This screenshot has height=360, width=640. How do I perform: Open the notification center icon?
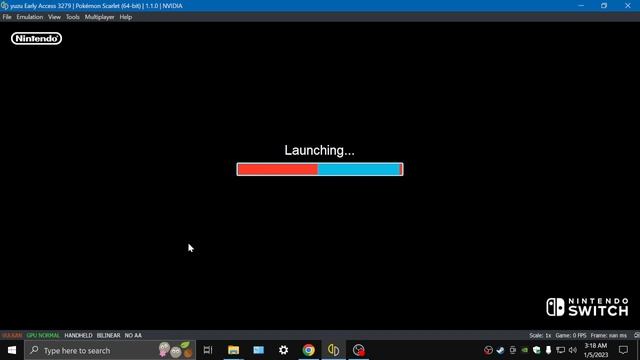pos(623,350)
